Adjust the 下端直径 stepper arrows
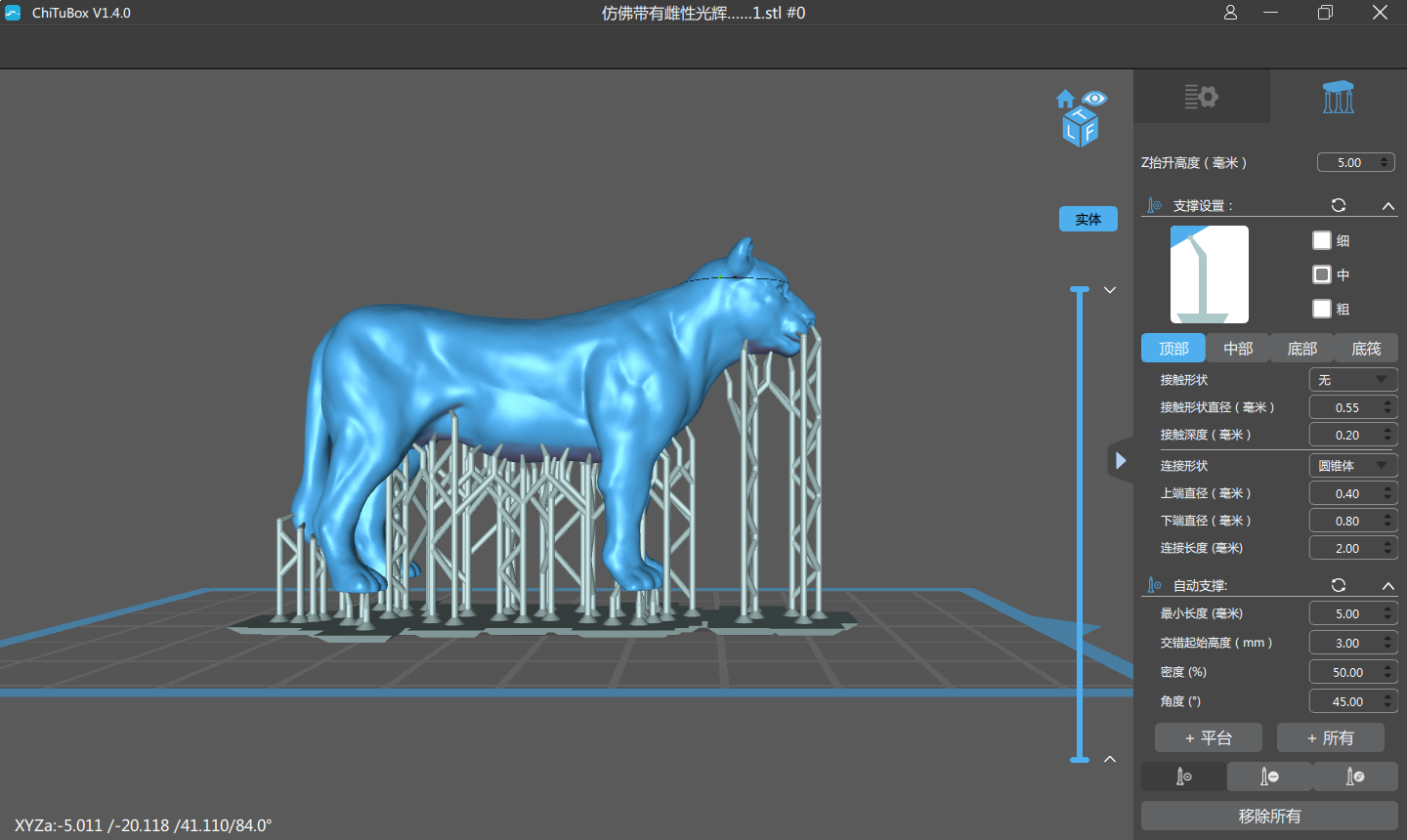The image size is (1407, 840). click(x=1388, y=521)
